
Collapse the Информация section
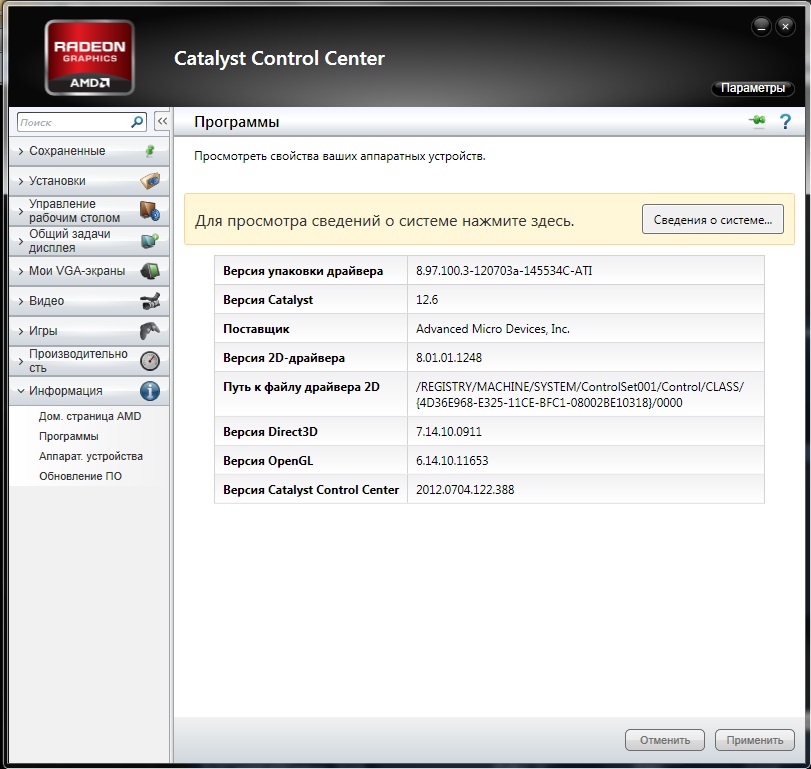click(x=21, y=391)
